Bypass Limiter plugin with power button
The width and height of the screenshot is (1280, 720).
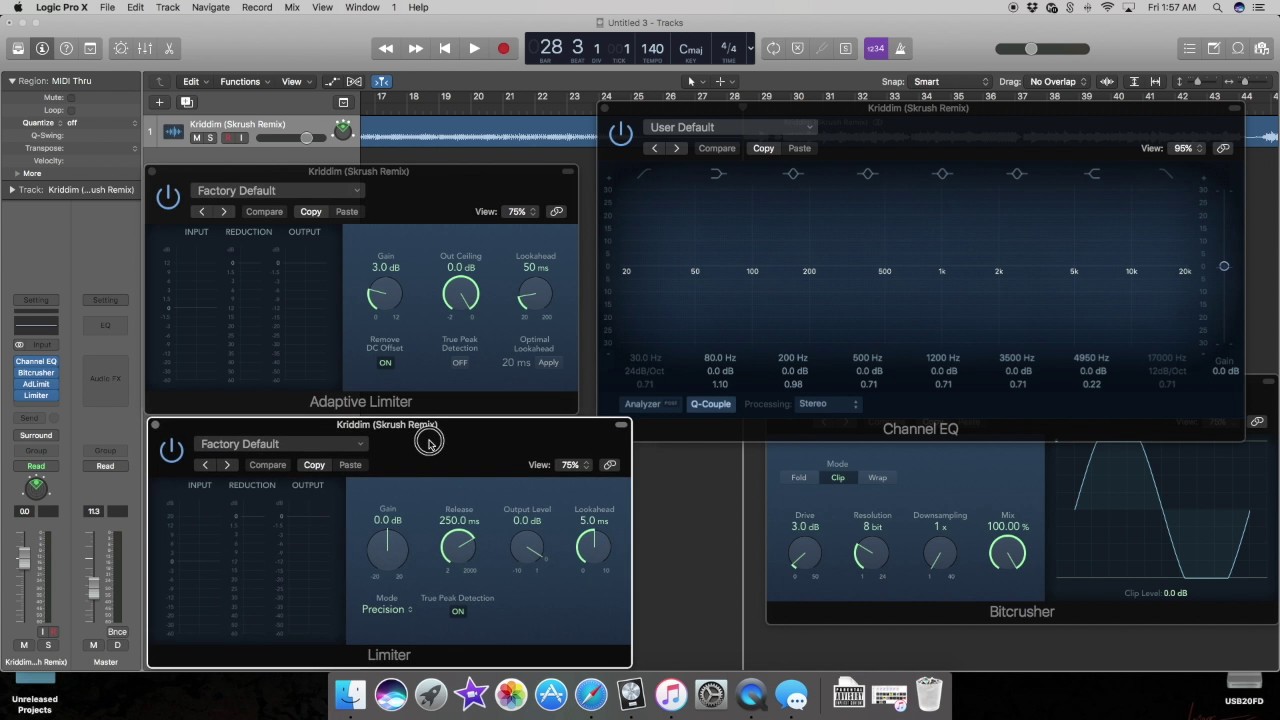point(172,450)
